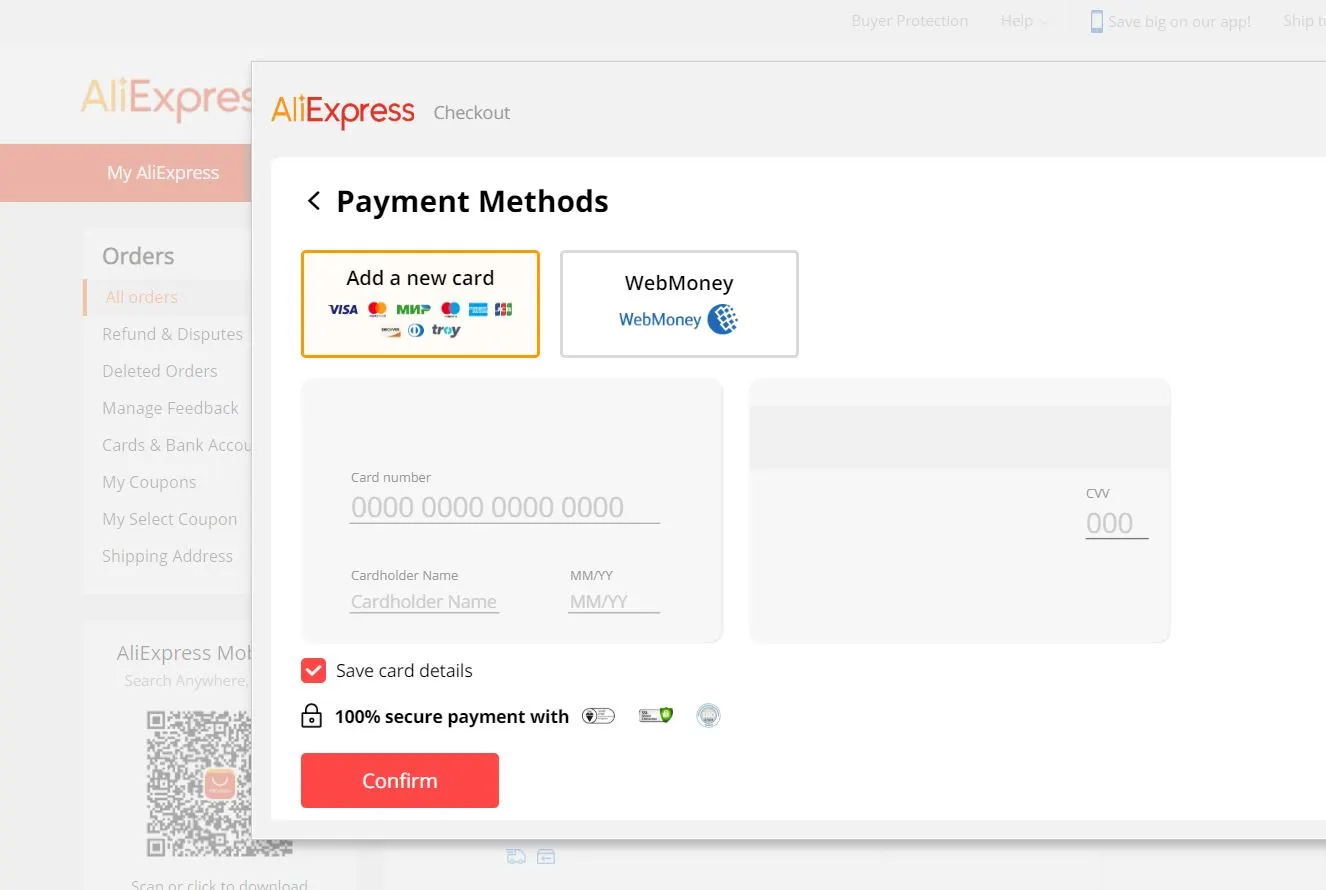Click the Checkout label in the header
Screen dimensions: 1326x890
point(472,113)
